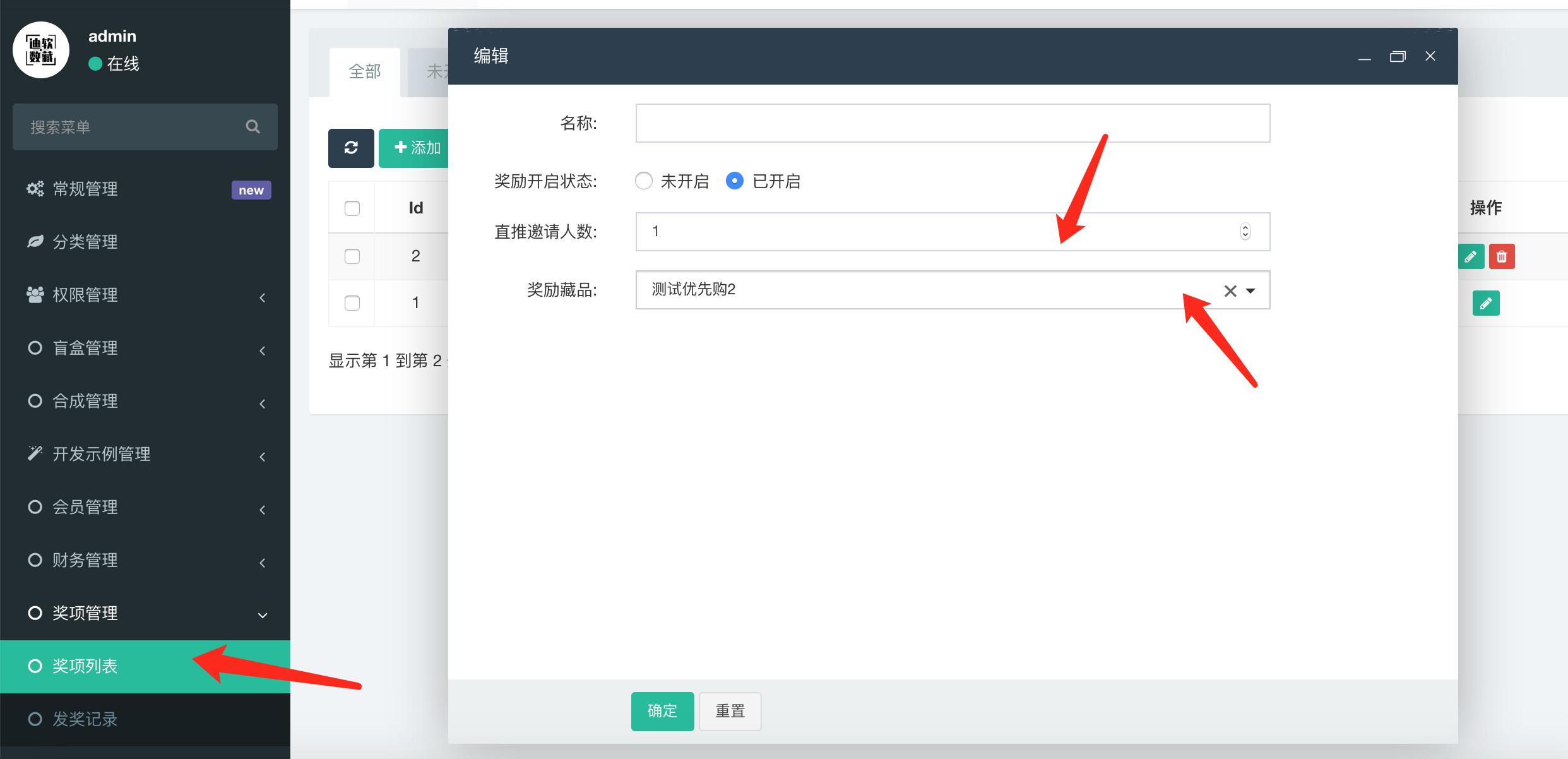Toggle the select-all header checkbox
Image resolution: width=1568 pixels, height=759 pixels.
click(x=352, y=208)
